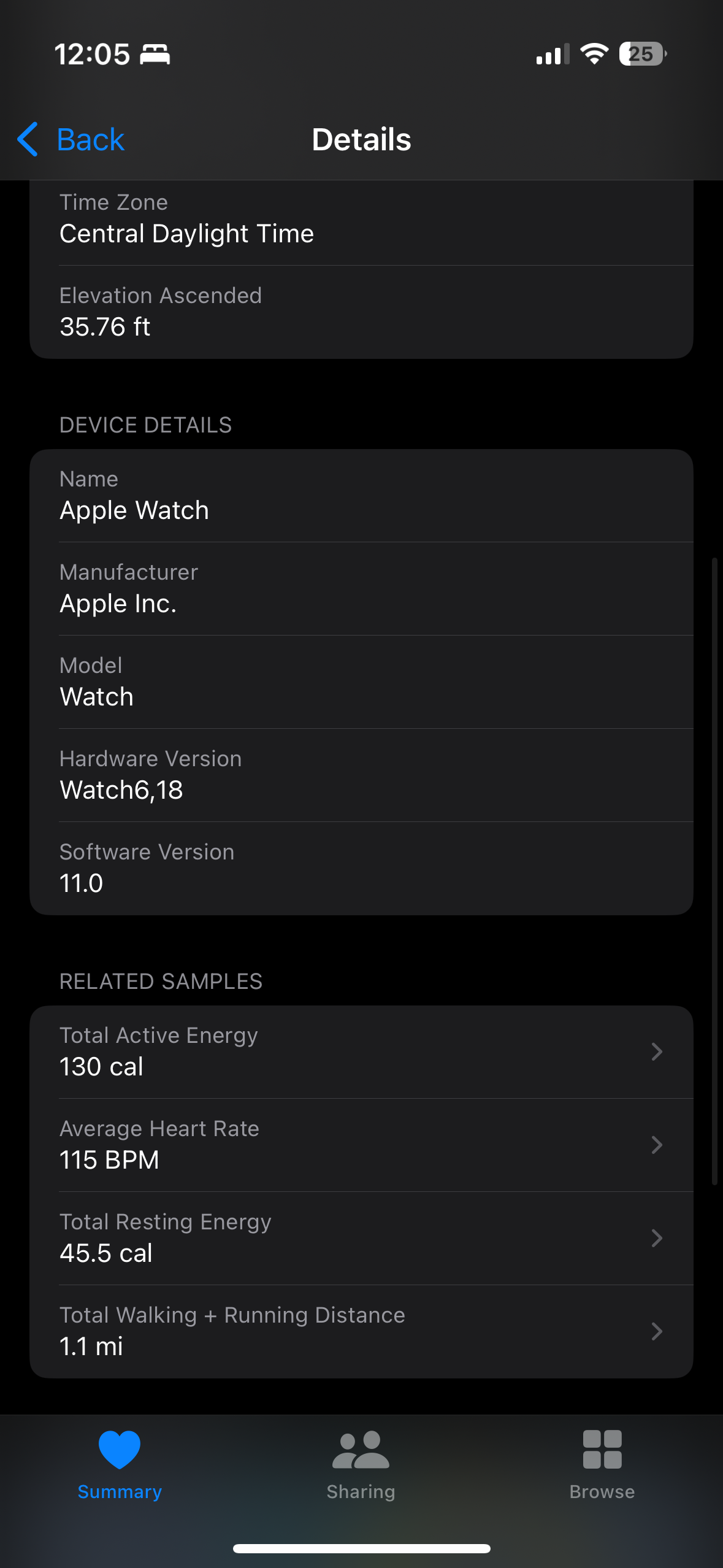The image size is (723, 1568).
Task: Expand Total Active Energy chevron
Action: tap(657, 1051)
